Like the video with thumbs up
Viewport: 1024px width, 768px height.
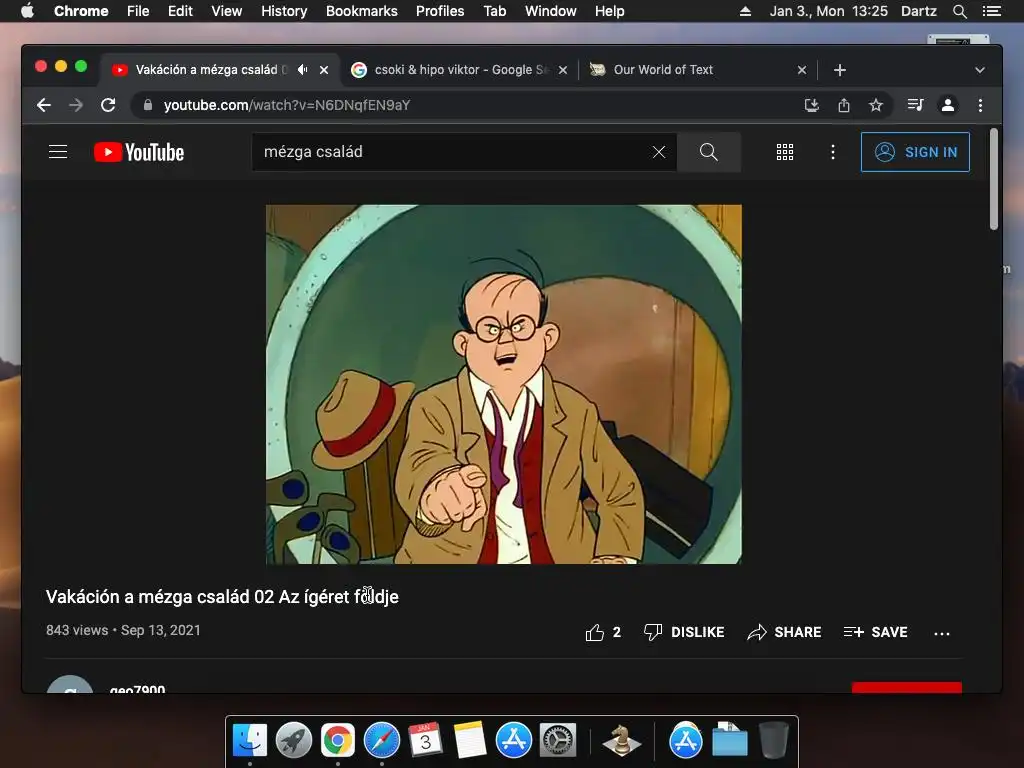pyautogui.click(x=603, y=632)
